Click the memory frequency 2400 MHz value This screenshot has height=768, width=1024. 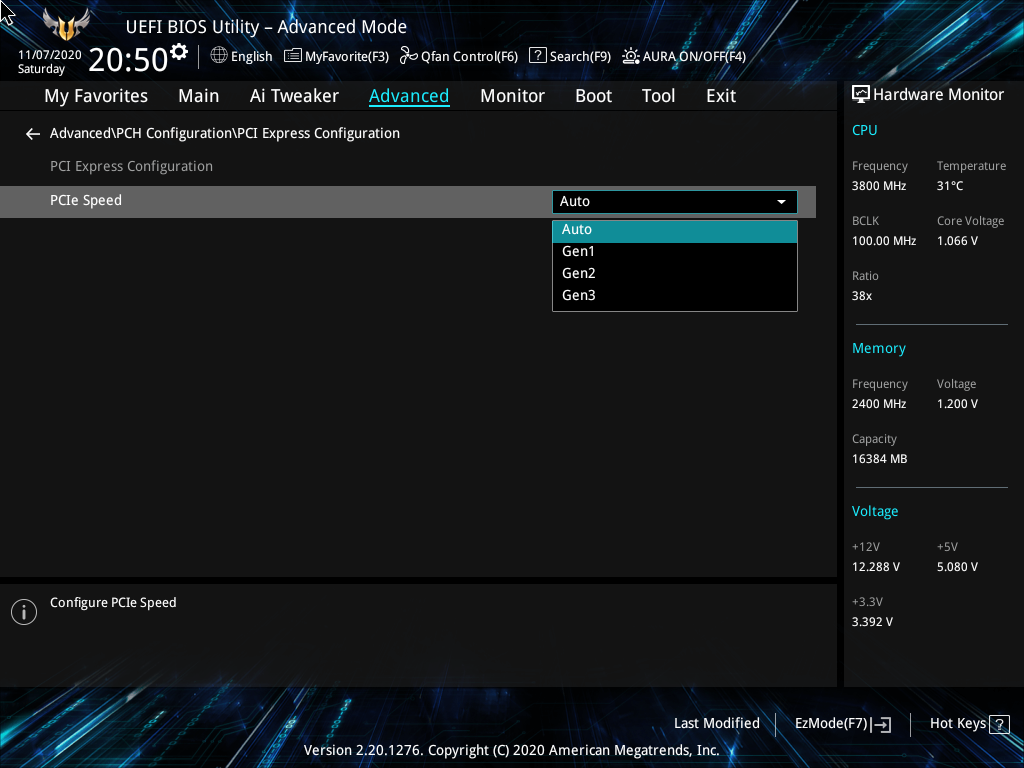pyautogui.click(x=878, y=404)
